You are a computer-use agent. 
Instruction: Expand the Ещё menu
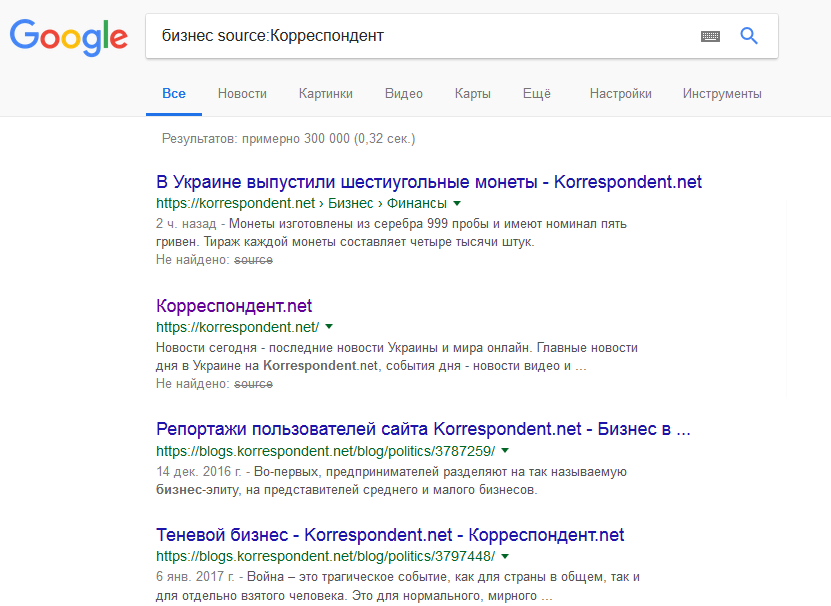[536, 94]
